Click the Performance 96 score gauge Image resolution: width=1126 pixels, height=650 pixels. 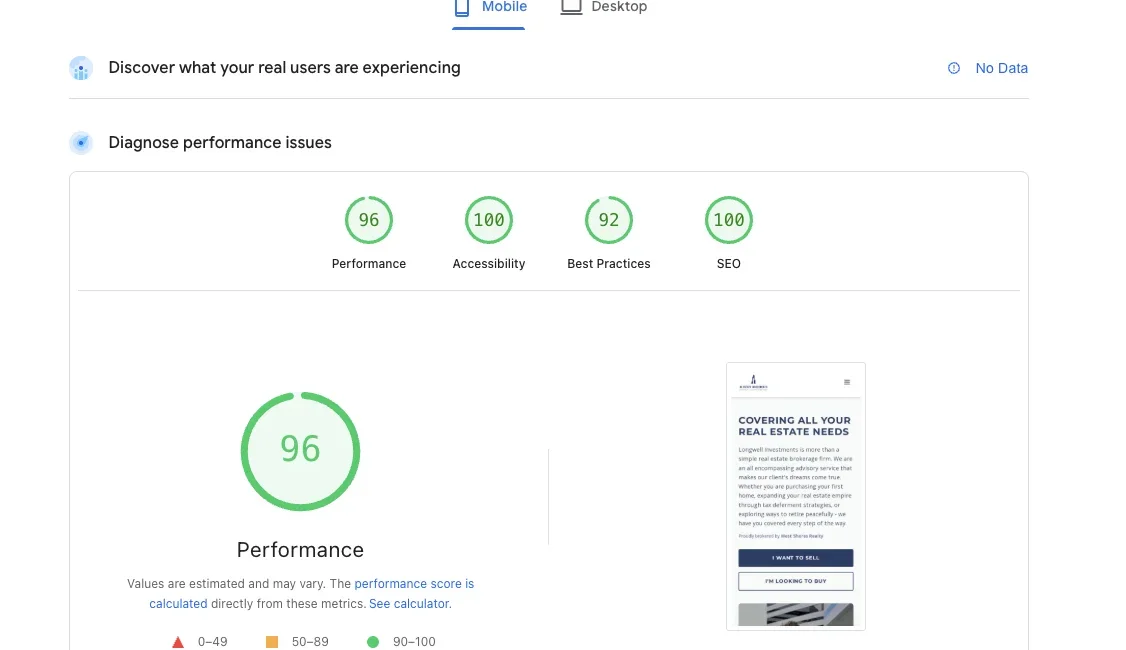coord(300,451)
